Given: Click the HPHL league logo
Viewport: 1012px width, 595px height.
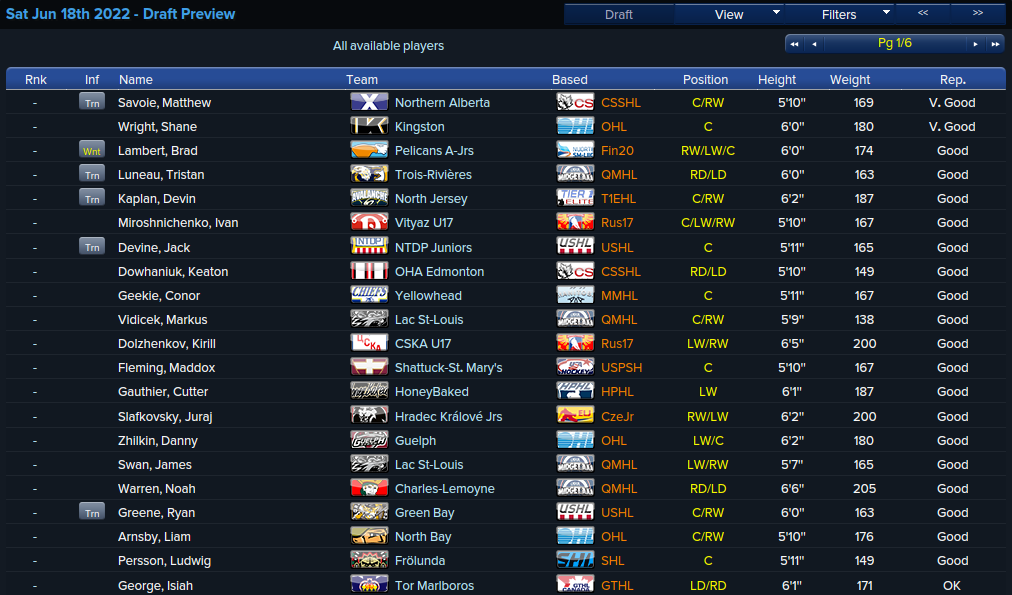Looking at the screenshot, I should [575, 391].
